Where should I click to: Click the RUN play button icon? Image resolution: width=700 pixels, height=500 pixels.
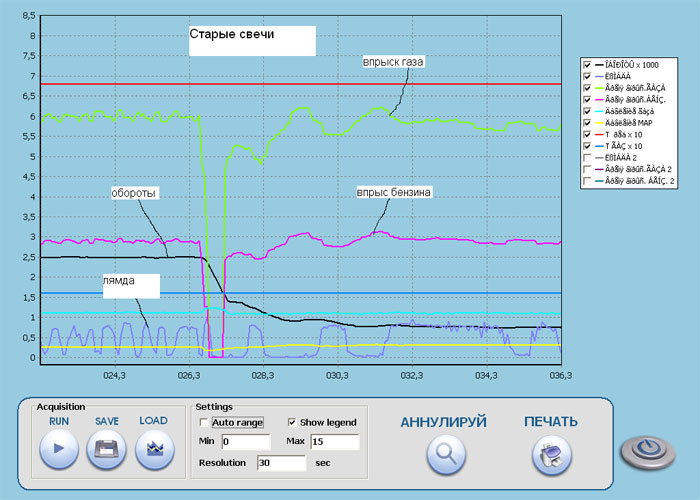click(x=59, y=449)
